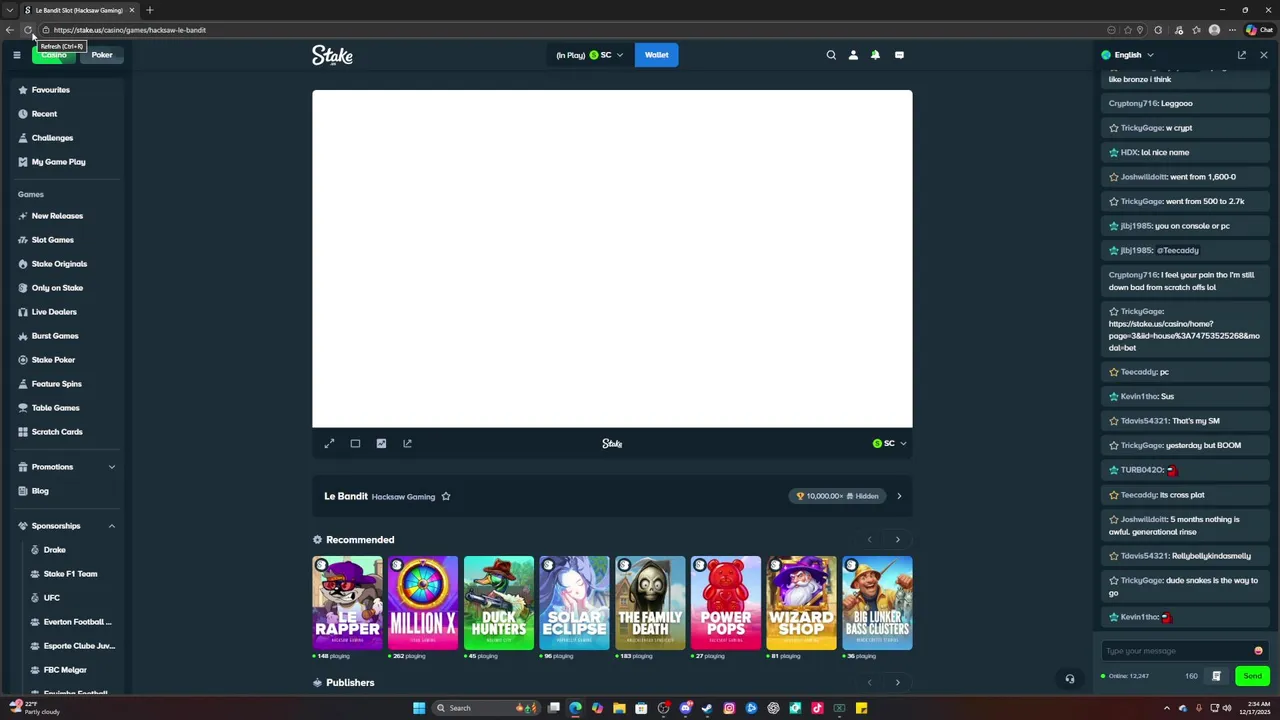Enter fullscreen mode for the game
Viewport: 1280px width, 720px height.
pos(329,443)
